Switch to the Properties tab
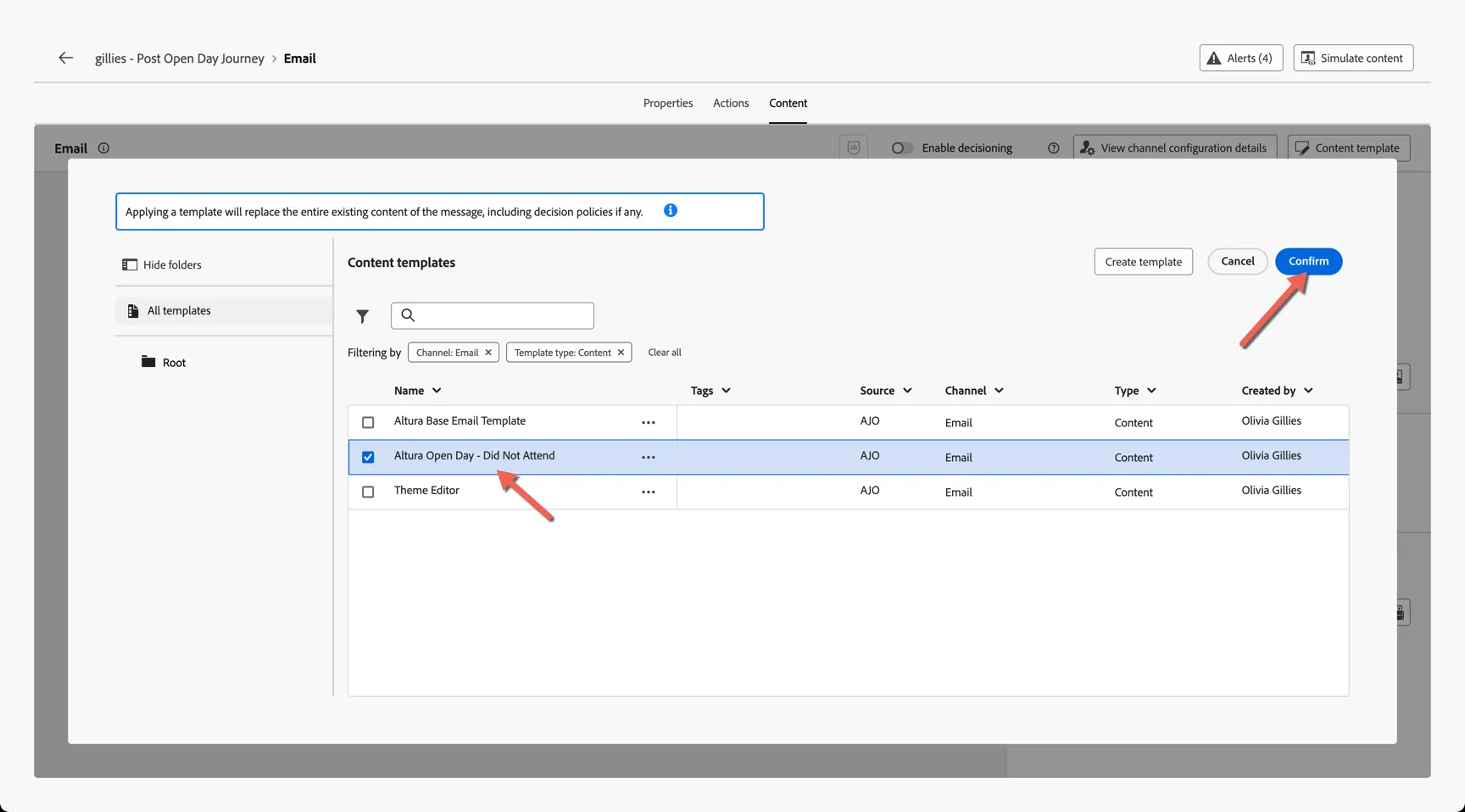 pos(668,103)
